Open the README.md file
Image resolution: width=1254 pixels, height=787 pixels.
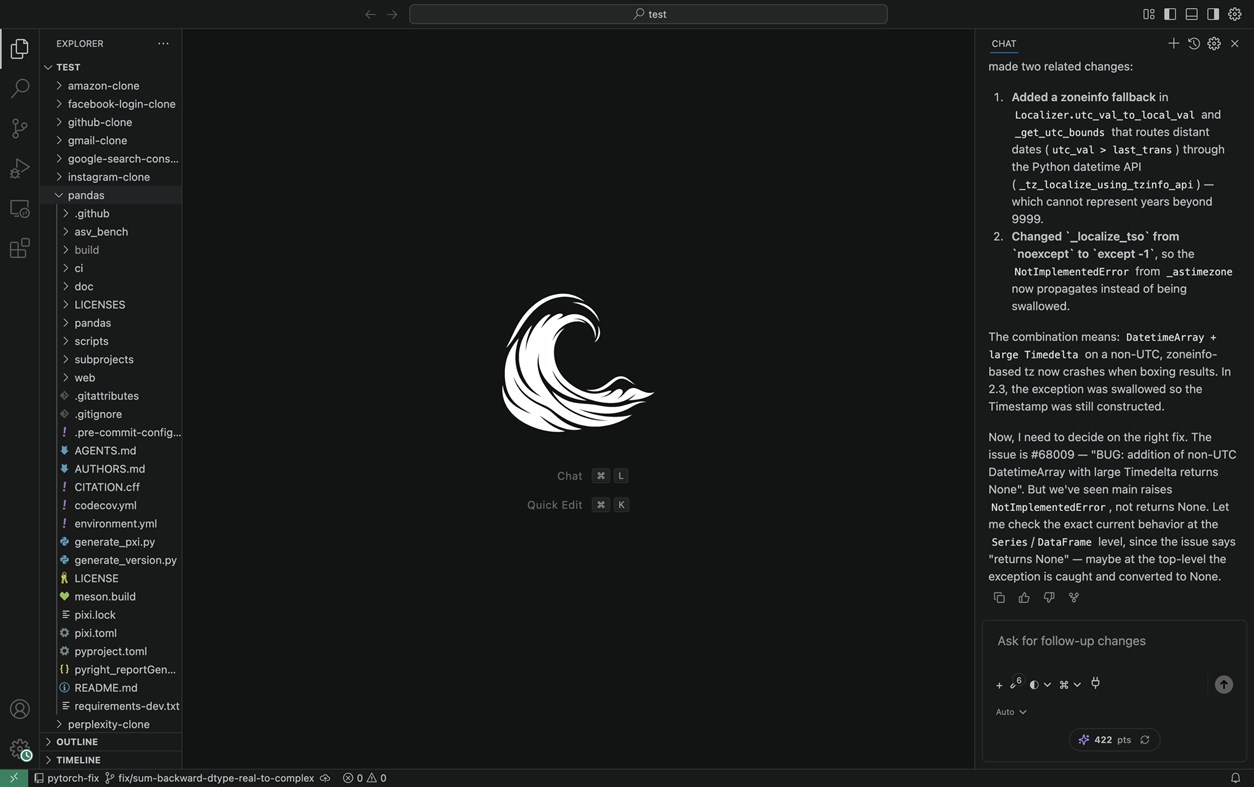tap(106, 688)
